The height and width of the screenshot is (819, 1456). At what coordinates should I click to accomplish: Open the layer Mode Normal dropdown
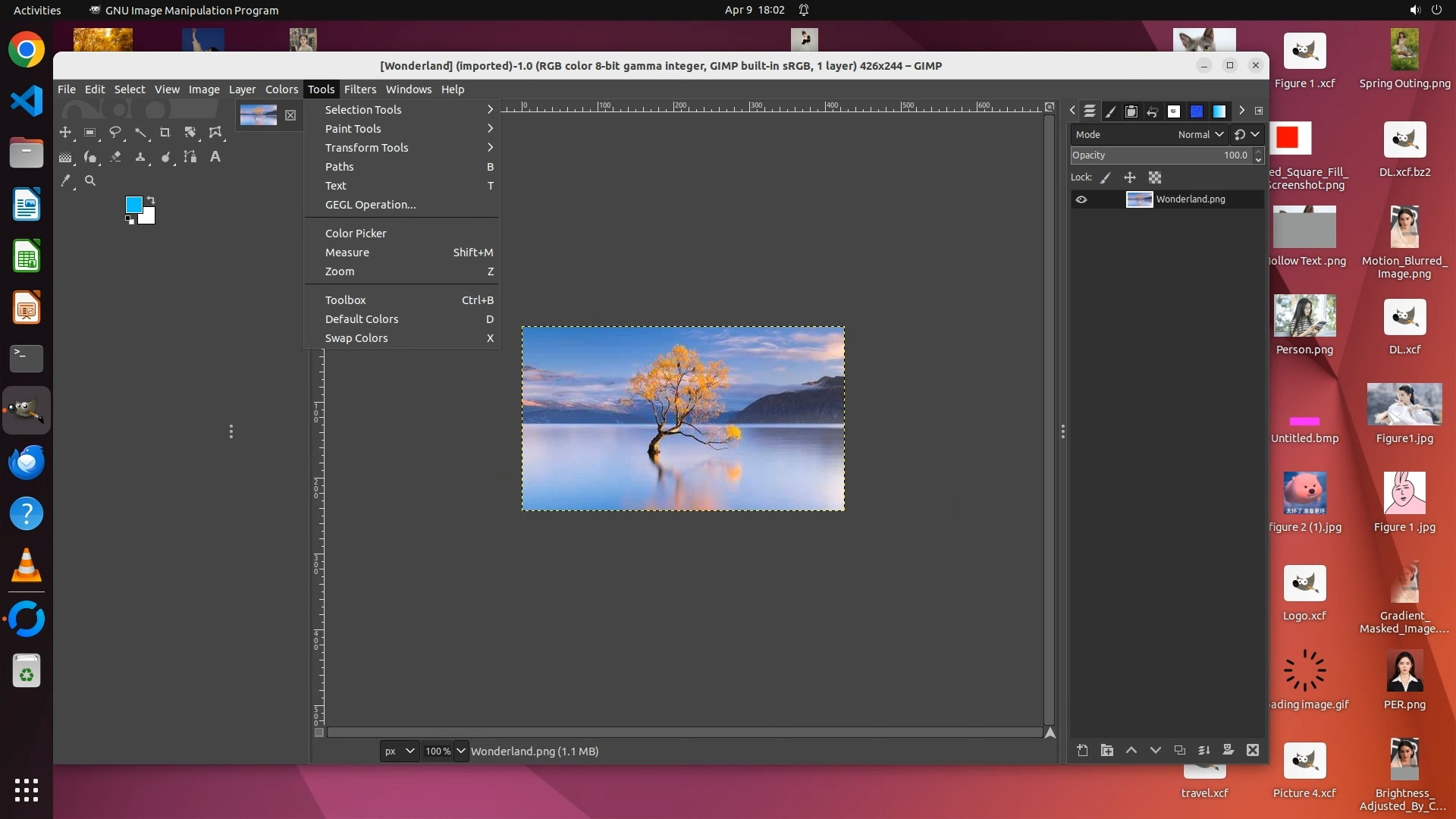tap(1200, 134)
